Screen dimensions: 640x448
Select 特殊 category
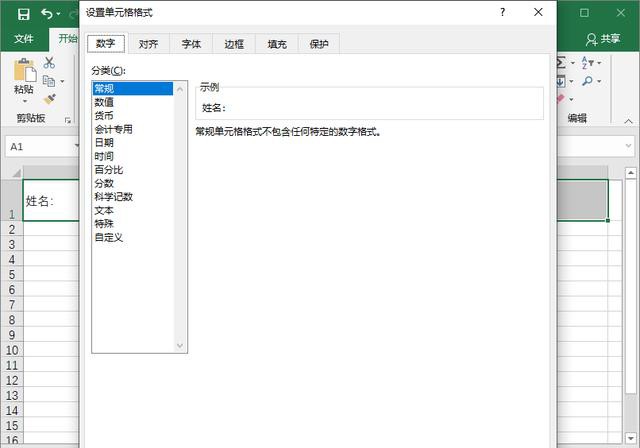click(133, 224)
